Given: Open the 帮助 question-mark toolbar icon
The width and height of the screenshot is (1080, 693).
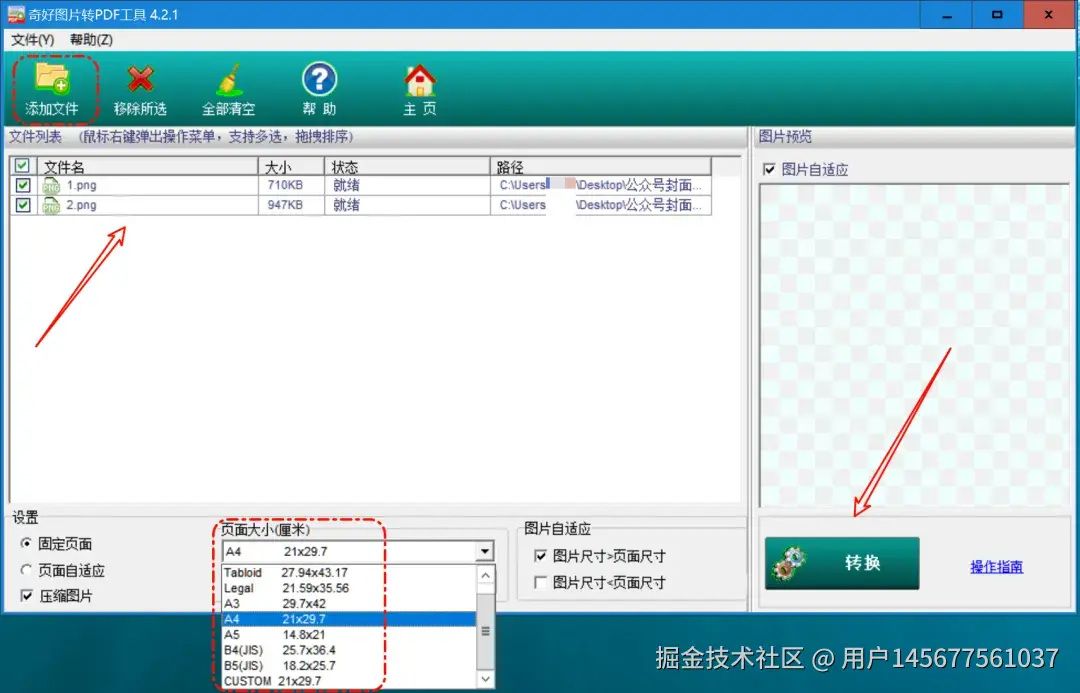Looking at the screenshot, I should click(319, 79).
